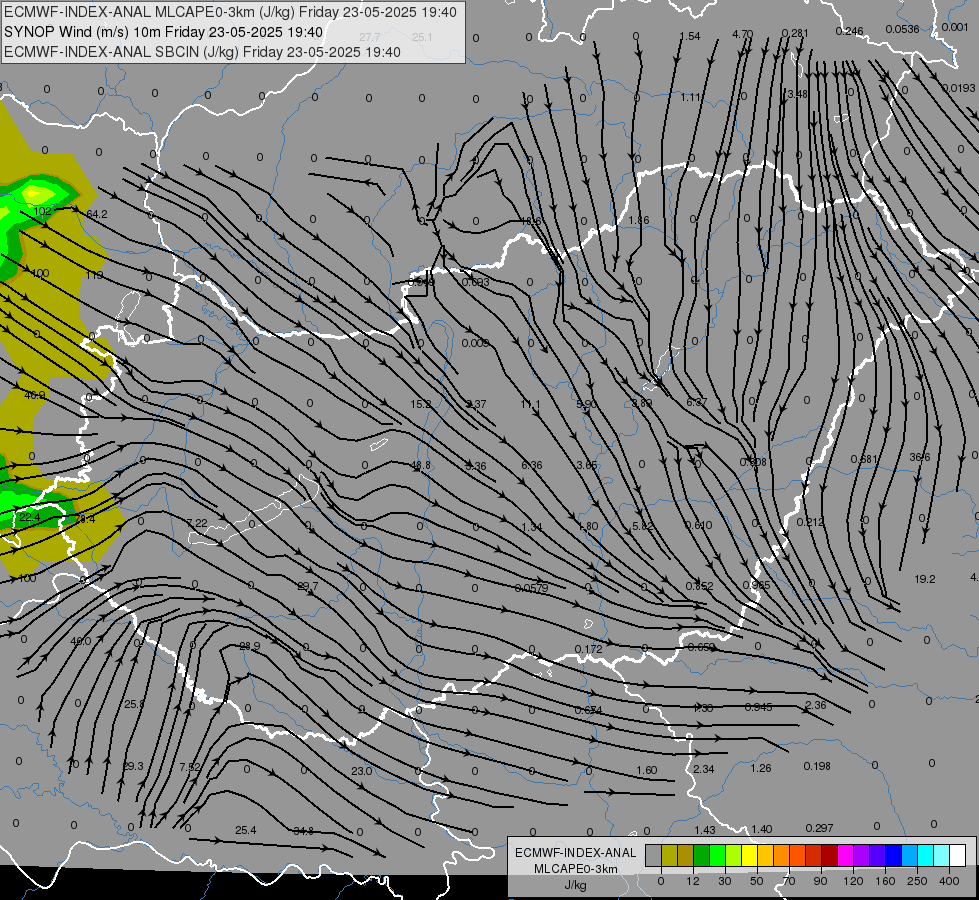Click the map value 102 in green area
Screen dimensions: 979x900
click(42, 211)
